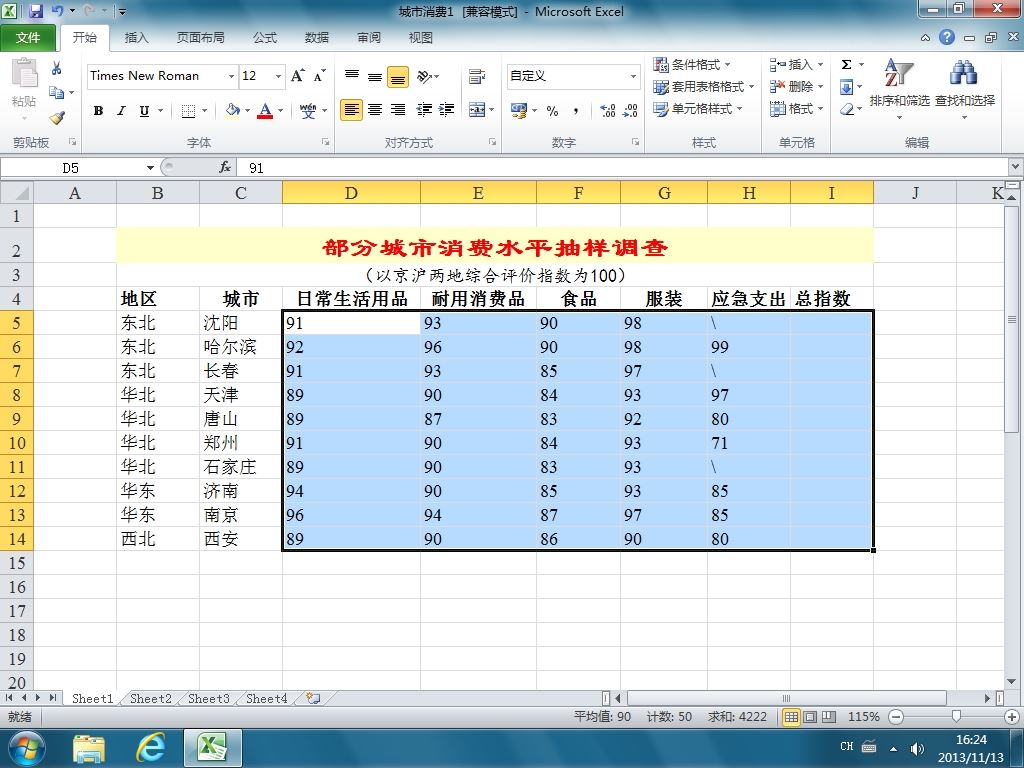Click the 格式 Format cells button
Image resolution: width=1024 pixels, height=768 pixels.
pyautogui.click(x=791, y=108)
